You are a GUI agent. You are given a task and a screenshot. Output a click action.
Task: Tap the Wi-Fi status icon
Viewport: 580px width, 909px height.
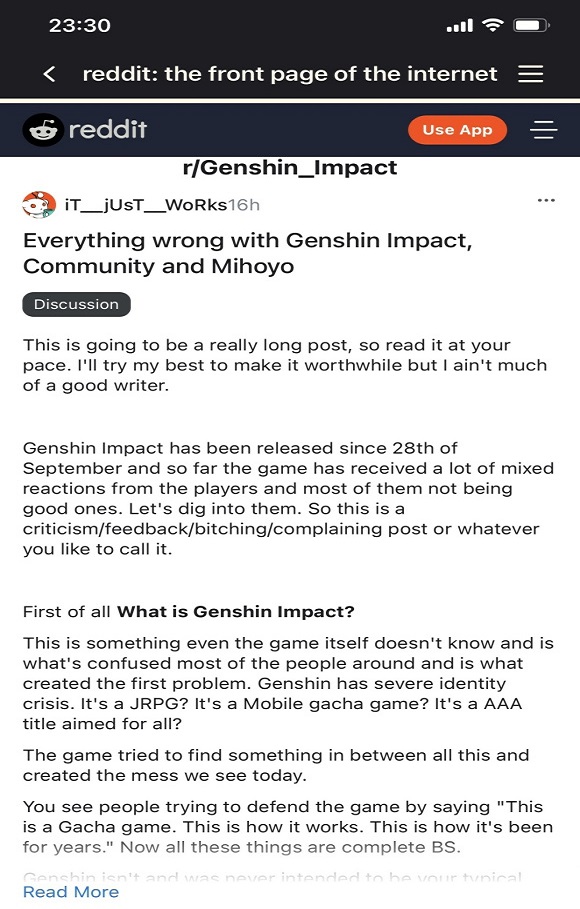(493, 25)
